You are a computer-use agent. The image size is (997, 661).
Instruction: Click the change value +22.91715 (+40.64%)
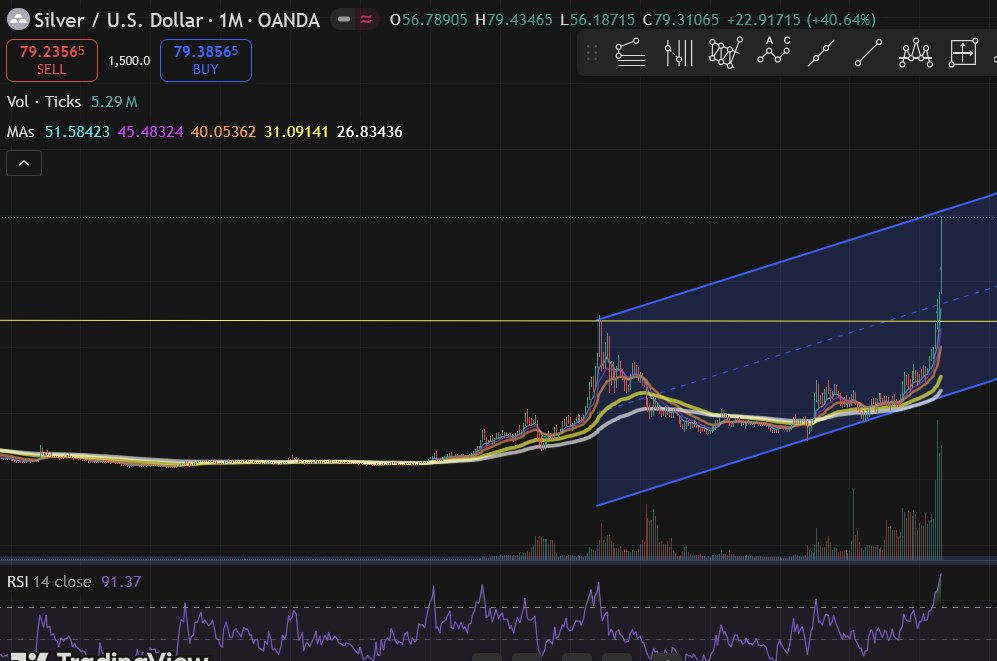point(801,20)
